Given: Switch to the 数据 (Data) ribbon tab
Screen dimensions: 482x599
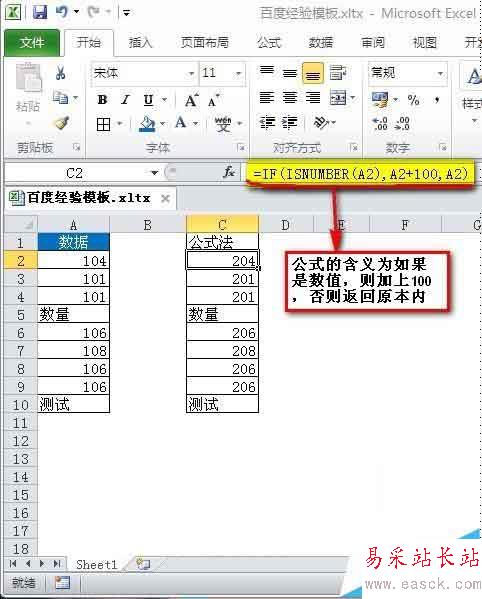Looking at the screenshot, I should (x=320, y=42).
